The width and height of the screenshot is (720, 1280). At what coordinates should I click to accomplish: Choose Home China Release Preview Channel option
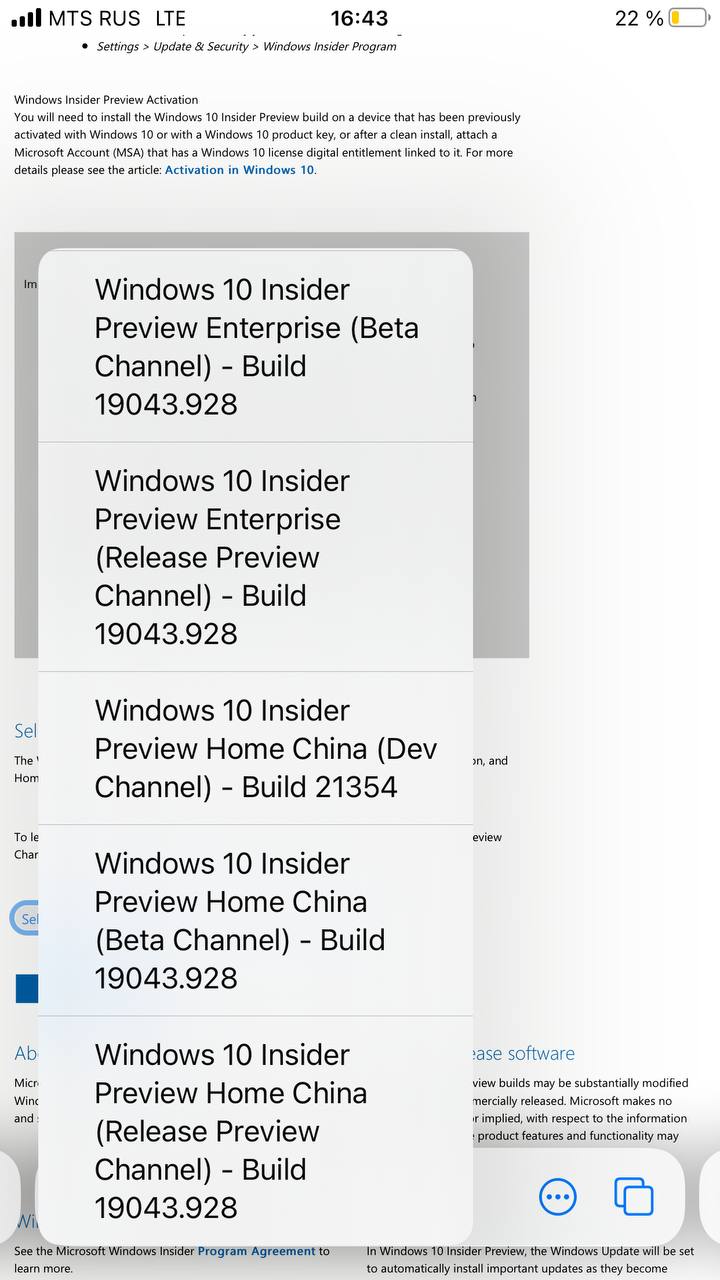(x=256, y=1130)
